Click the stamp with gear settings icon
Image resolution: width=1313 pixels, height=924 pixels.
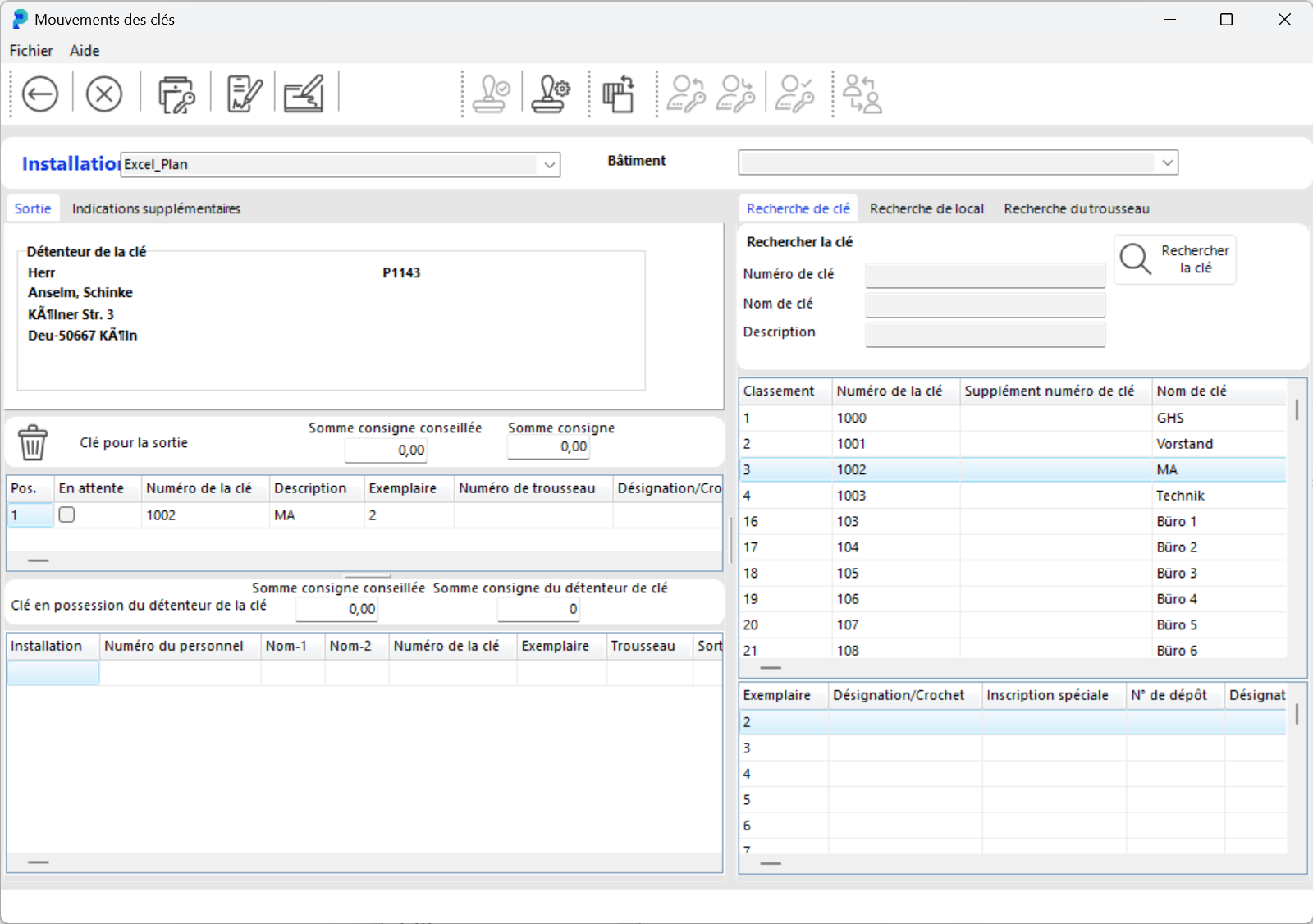[x=551, y=94]
